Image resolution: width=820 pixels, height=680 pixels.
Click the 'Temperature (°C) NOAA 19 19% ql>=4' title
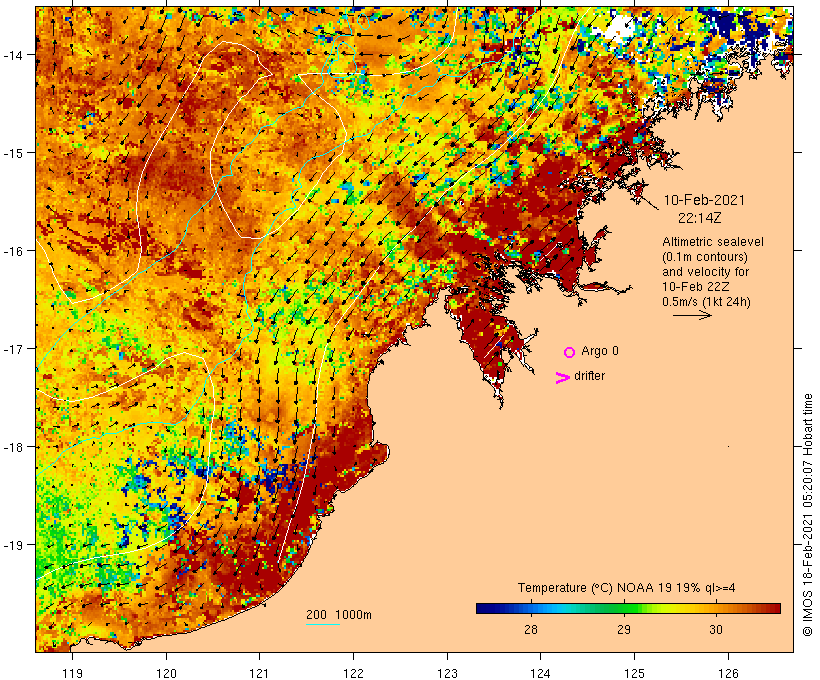627,587
